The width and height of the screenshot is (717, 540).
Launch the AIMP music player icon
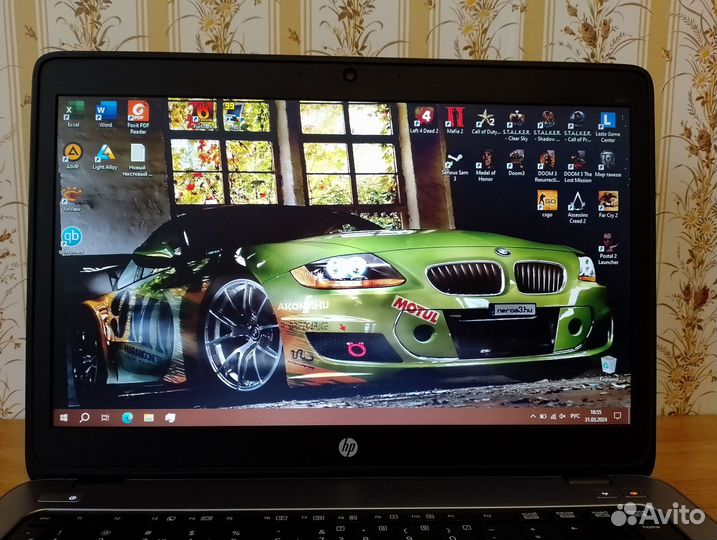point(72,153)
